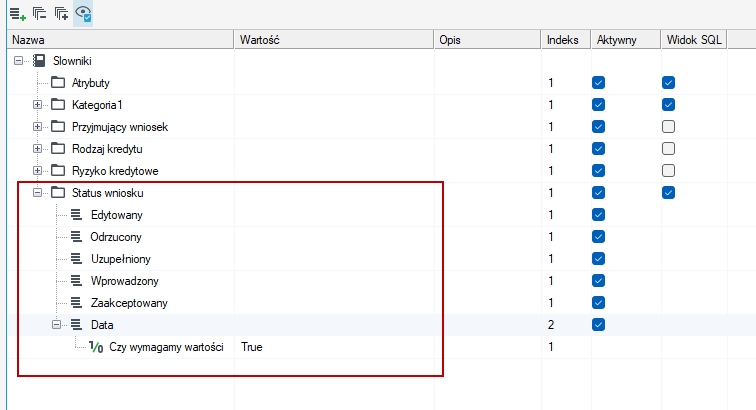
Task: Select the Czy wymagamy wartości attribute
Action: click(166, 347)
